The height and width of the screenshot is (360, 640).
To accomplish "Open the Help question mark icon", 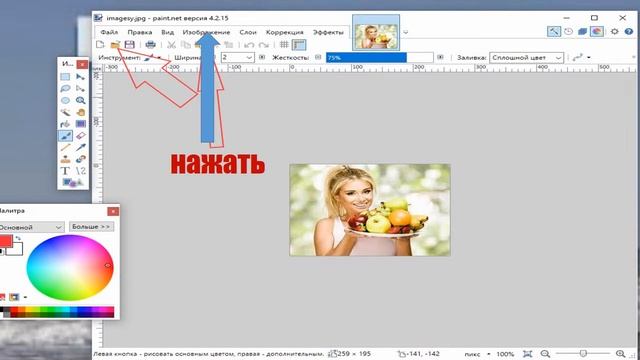I will [629, 31].
